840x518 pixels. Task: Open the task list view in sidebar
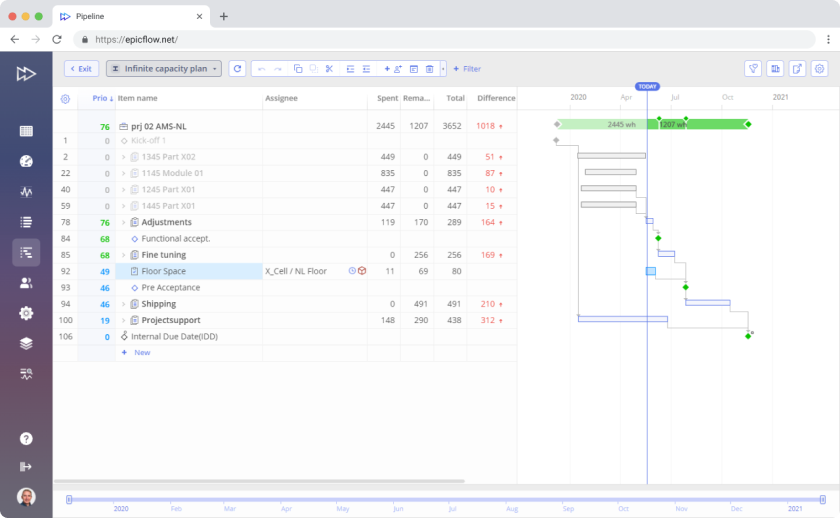pyautogui.click(x=26, y=222)
